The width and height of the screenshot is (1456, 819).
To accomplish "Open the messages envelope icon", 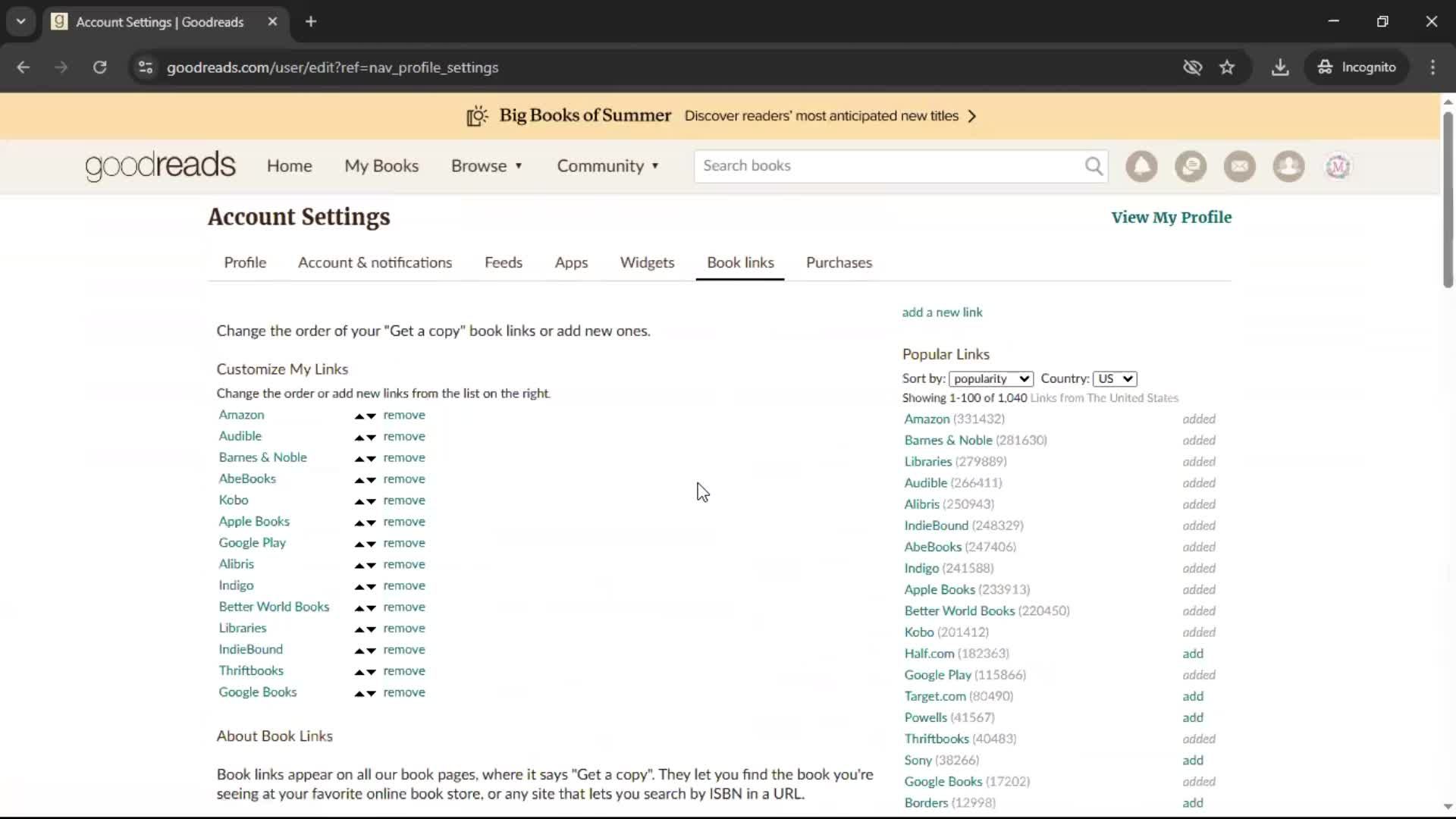I will pos(1240,166).
